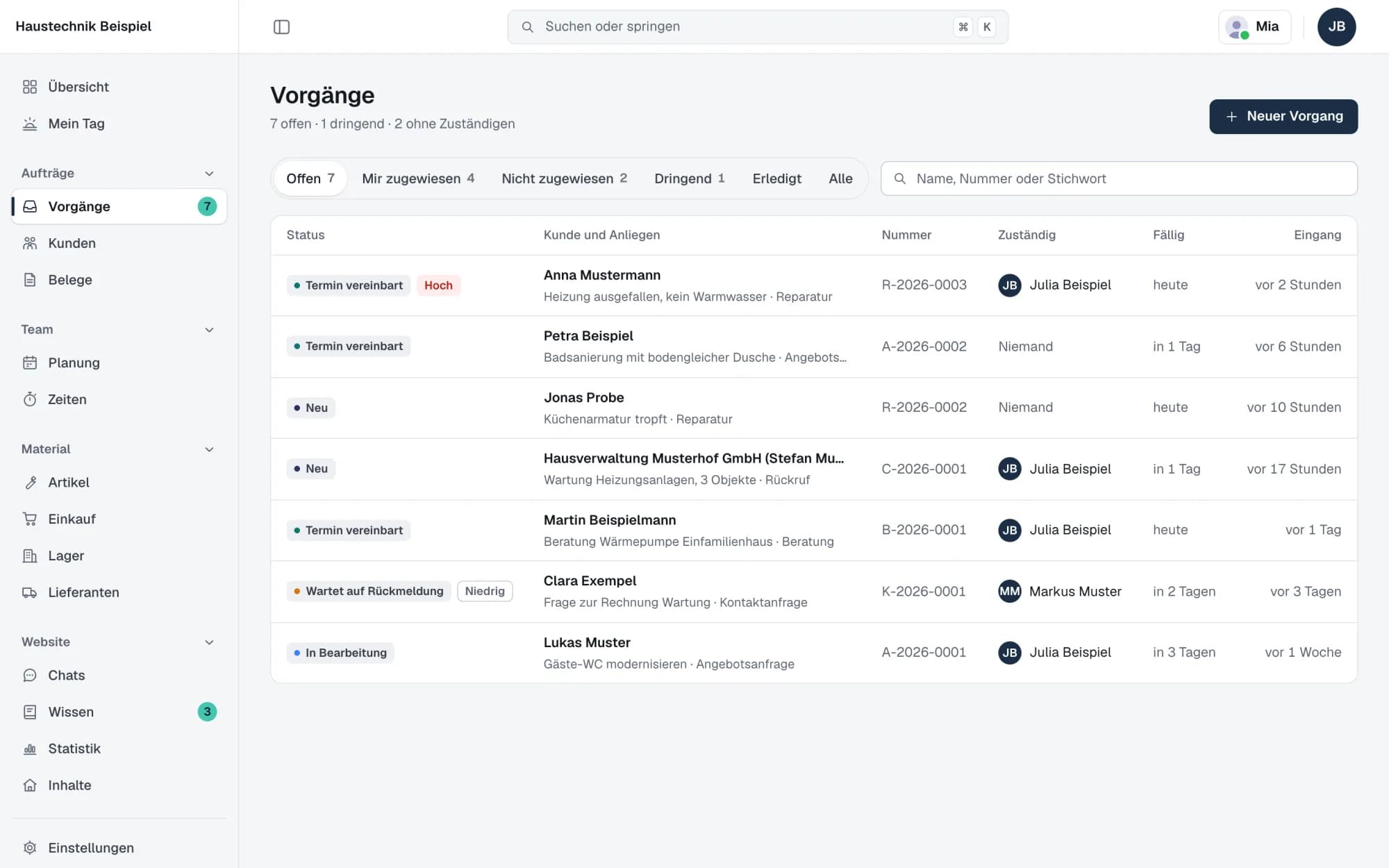Collapse the Website section chevron
The height and width of the screenshot is (868, 1389).
209,642
